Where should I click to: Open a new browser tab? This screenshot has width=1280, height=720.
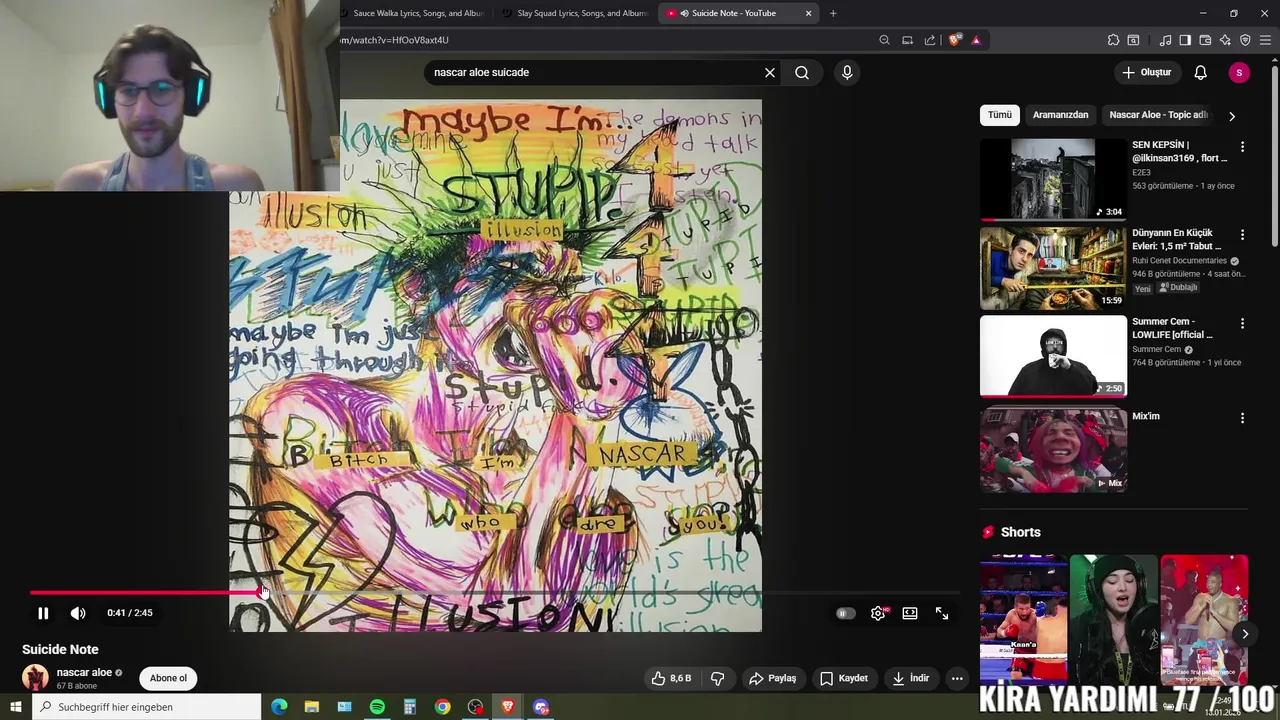[x=833, y=13]
